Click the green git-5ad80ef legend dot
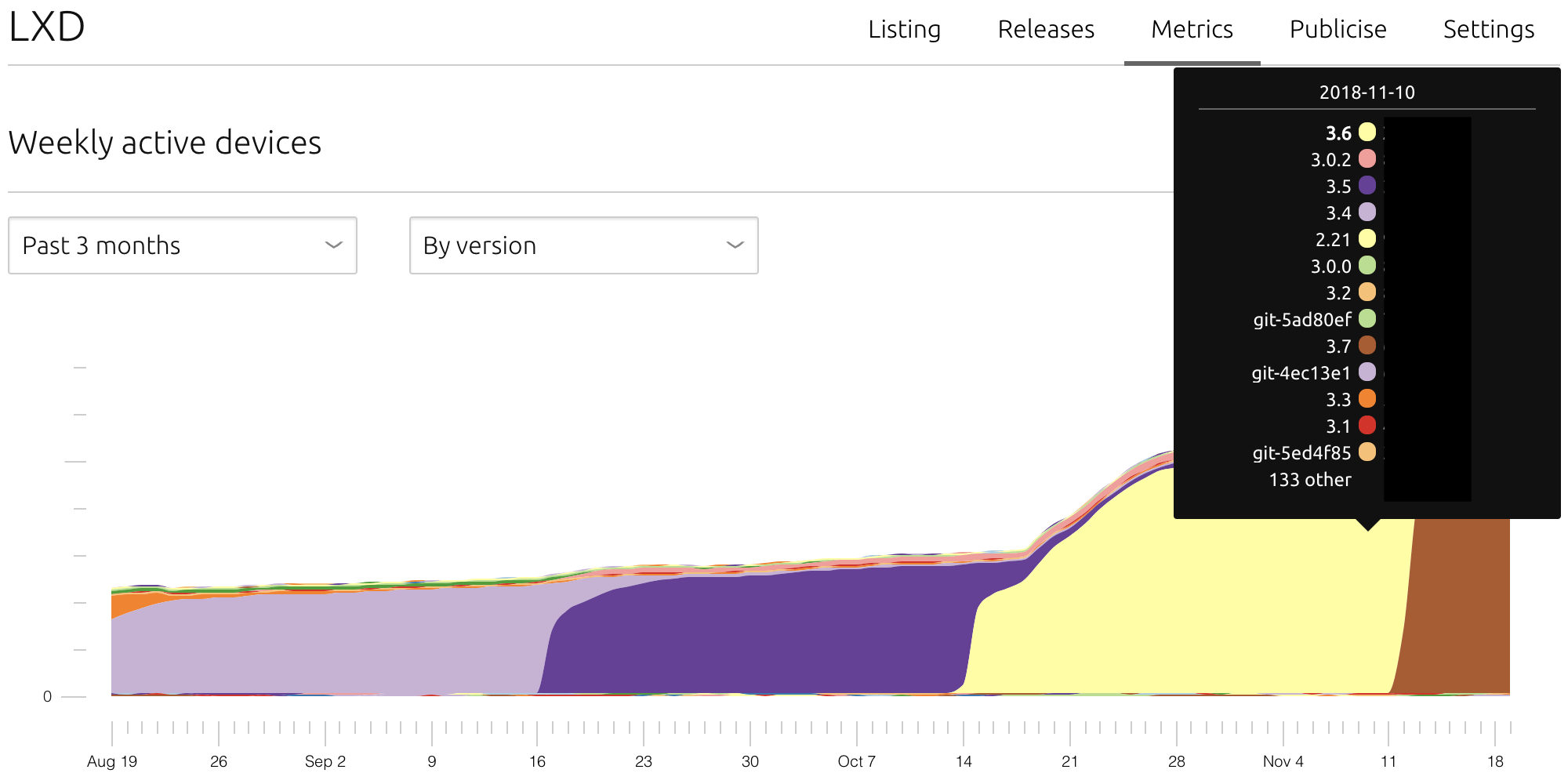Screen dimensions: 1568x784 pyautogui.click(x=1367, y=319)
